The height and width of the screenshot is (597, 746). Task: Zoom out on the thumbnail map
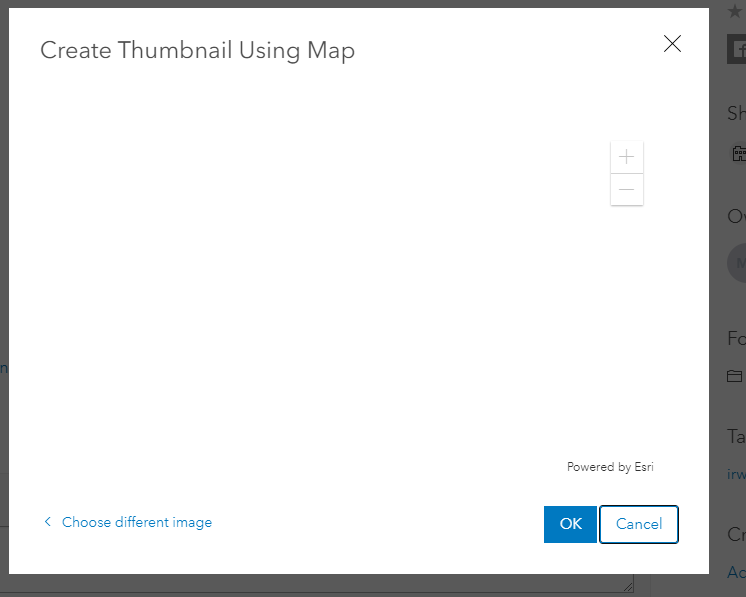627,189
